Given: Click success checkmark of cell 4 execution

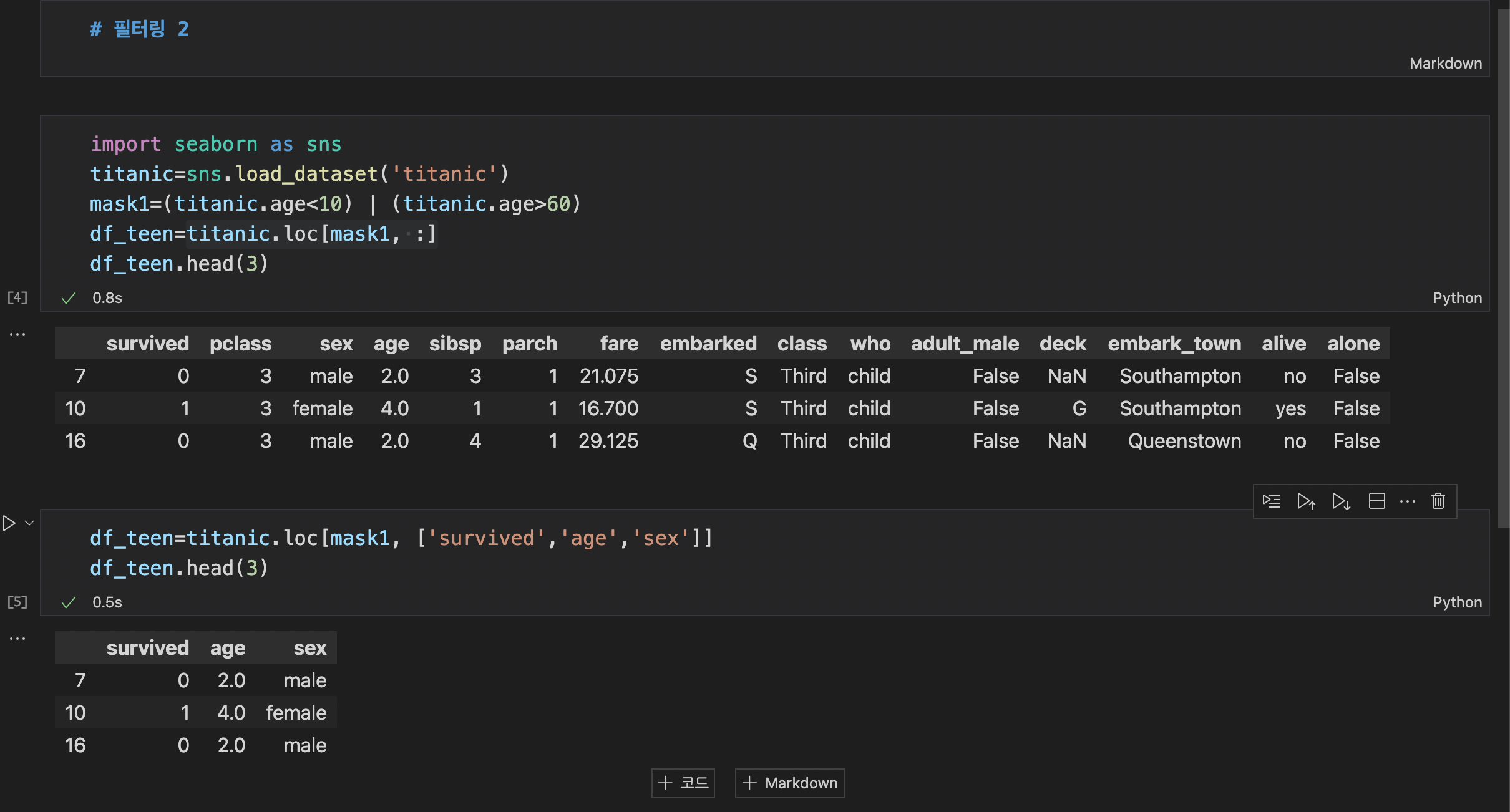Looking at the screenshot, I should 69,298.
